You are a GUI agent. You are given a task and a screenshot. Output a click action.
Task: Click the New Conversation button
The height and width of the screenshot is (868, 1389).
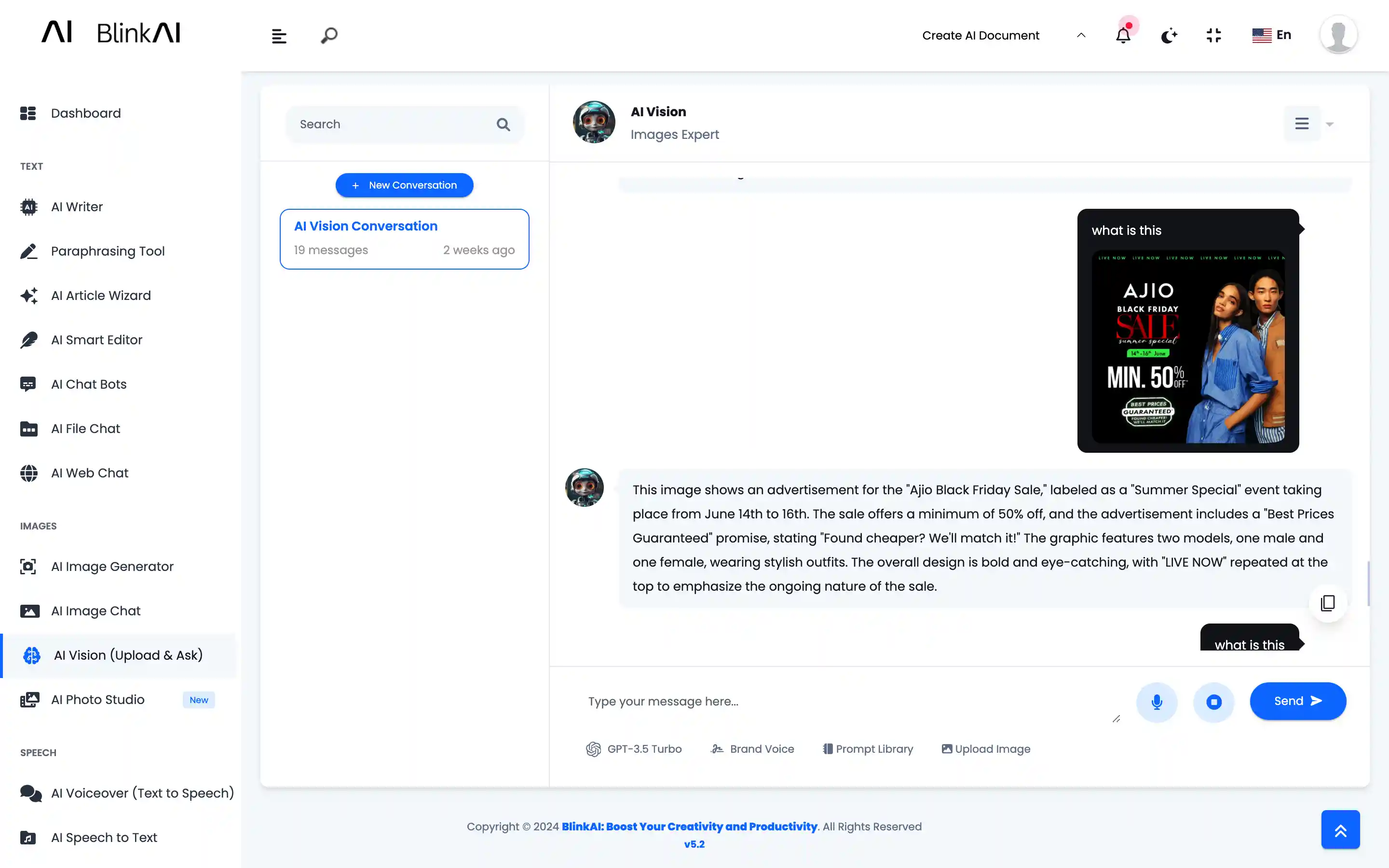point(404,185)
